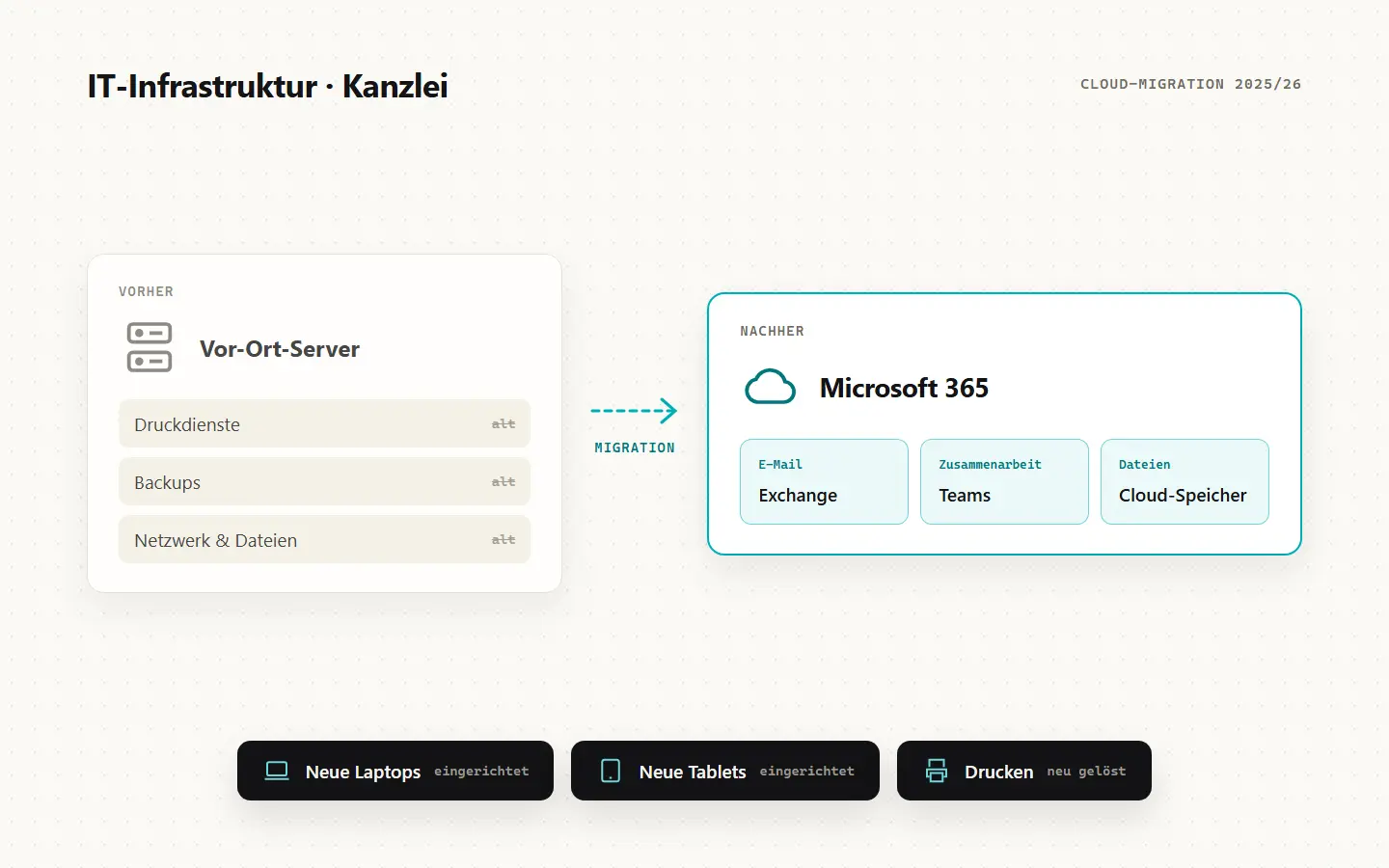Click the IT-Infrastruktur · Kanzlei title
Image resolution: width=1389 pixels, height=868 pixels.
click(x=267, y=86)
